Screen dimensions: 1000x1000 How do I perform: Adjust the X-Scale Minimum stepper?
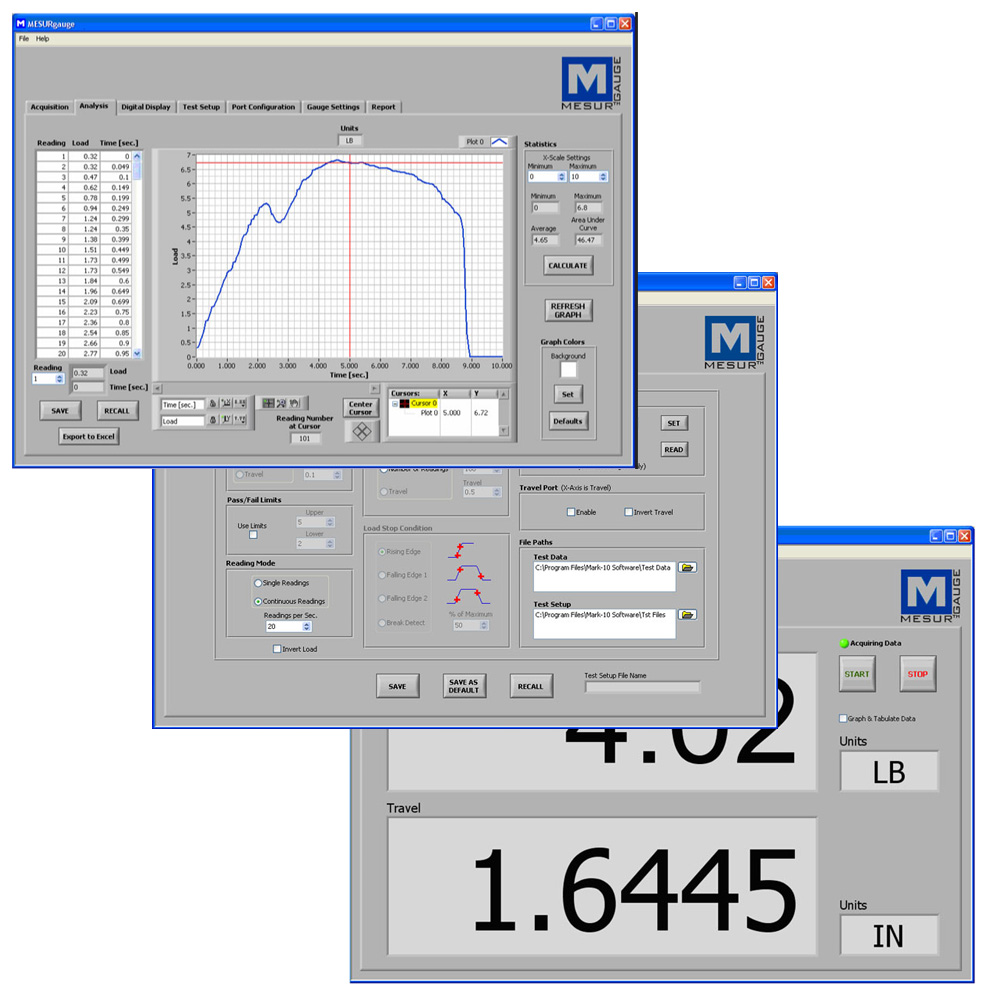[561, 177]
